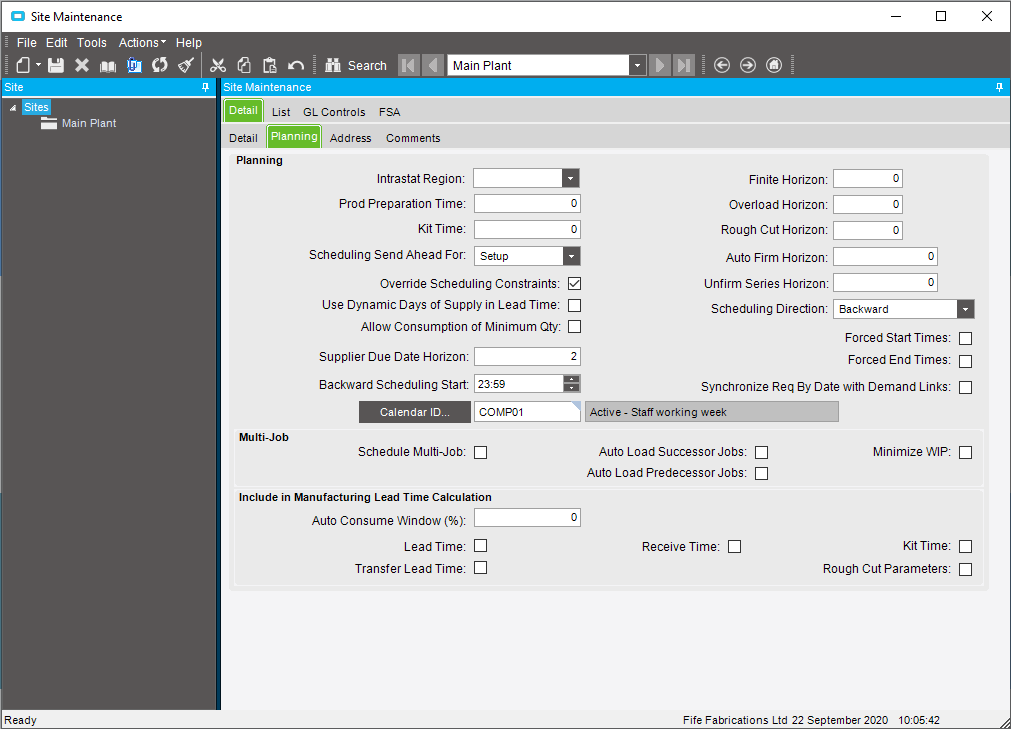Screen dimensions: 1011x729
Task: Open the Scheduling Send Ahead For dropdown
Action: [x=571, y=256]
